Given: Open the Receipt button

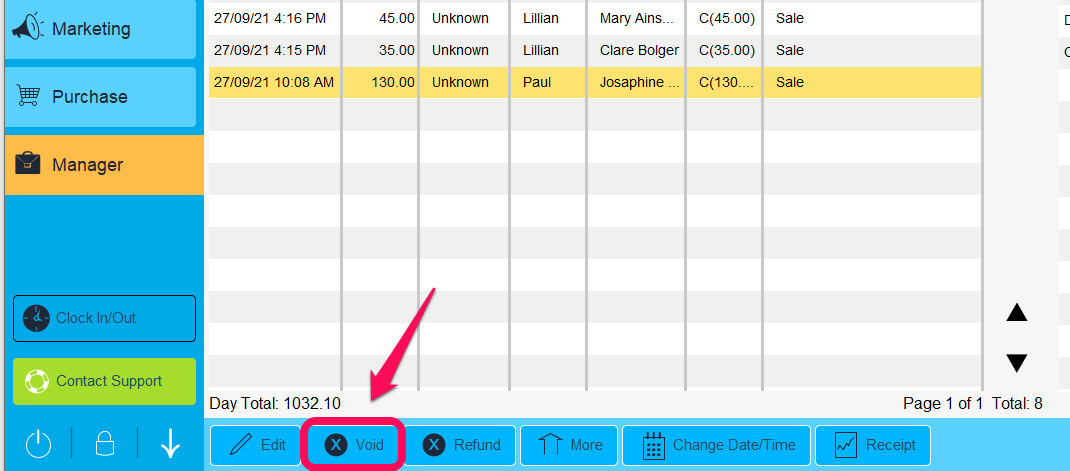Looking at the screenshot, I should (x=873, y=446).
